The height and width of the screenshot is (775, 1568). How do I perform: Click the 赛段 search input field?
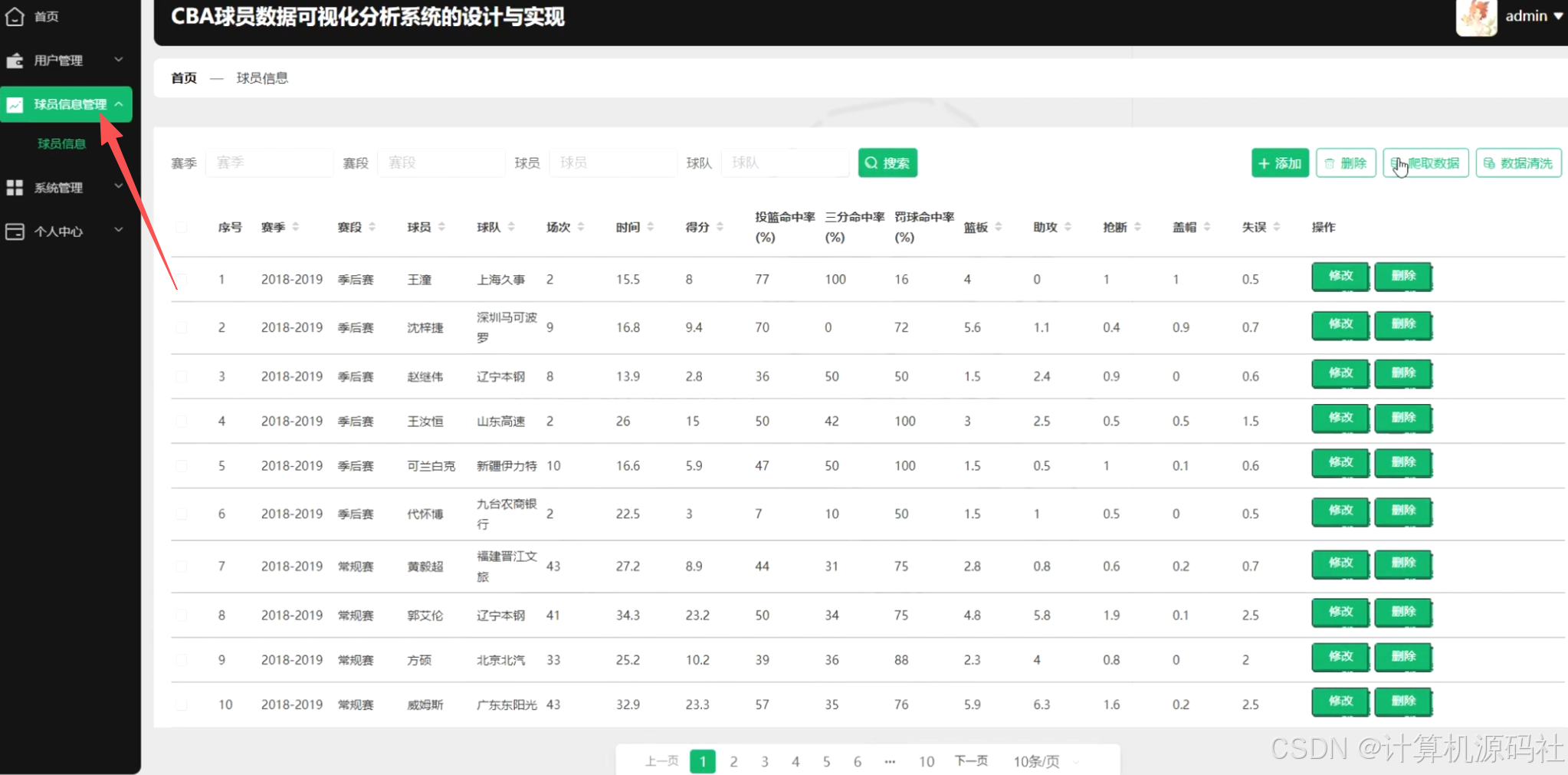pyautogui.click(x=441, y=163)
